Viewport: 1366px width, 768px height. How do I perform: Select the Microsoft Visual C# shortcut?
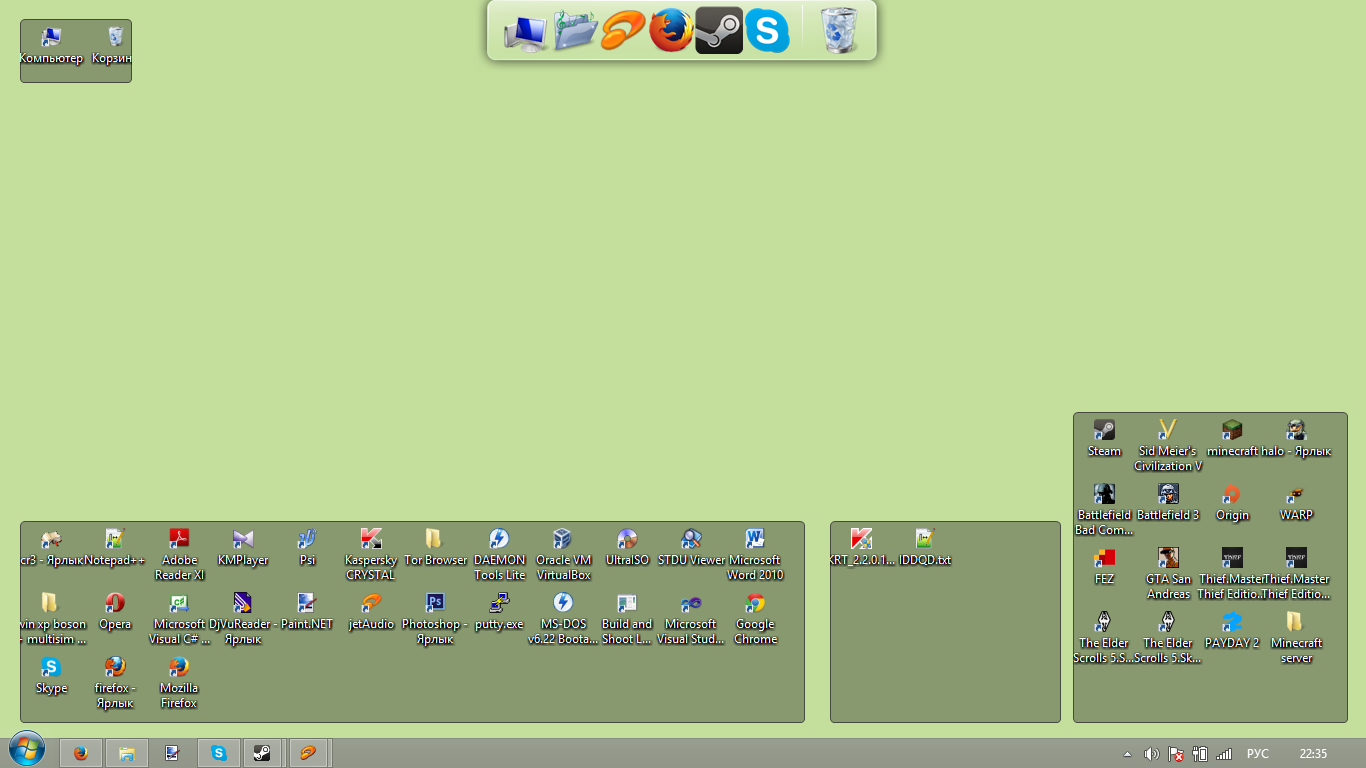coord(179,619)
